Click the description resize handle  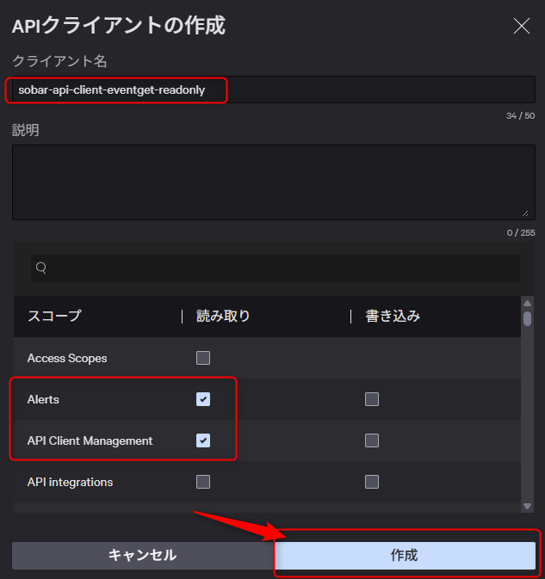pyautogui.click(x=525, y=213)
